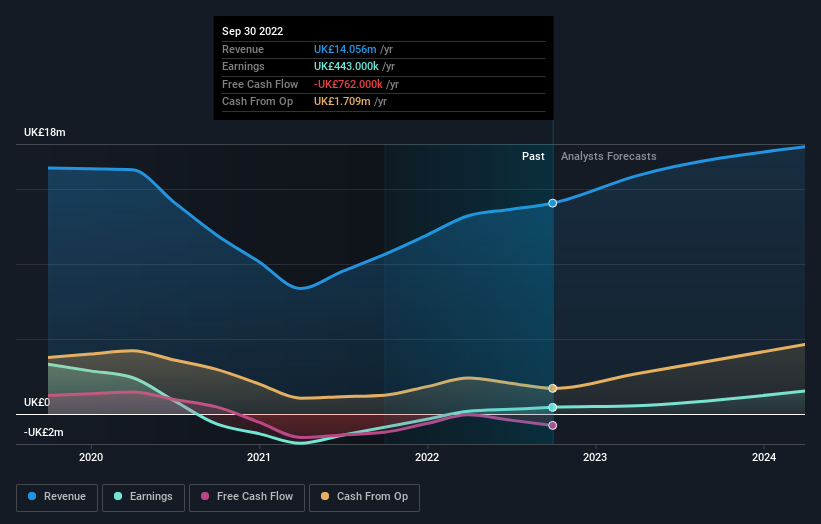Image resolution: width=821 pixels, height=524 pixels.
Task: Click the Past label on chart
Action: 533,157
